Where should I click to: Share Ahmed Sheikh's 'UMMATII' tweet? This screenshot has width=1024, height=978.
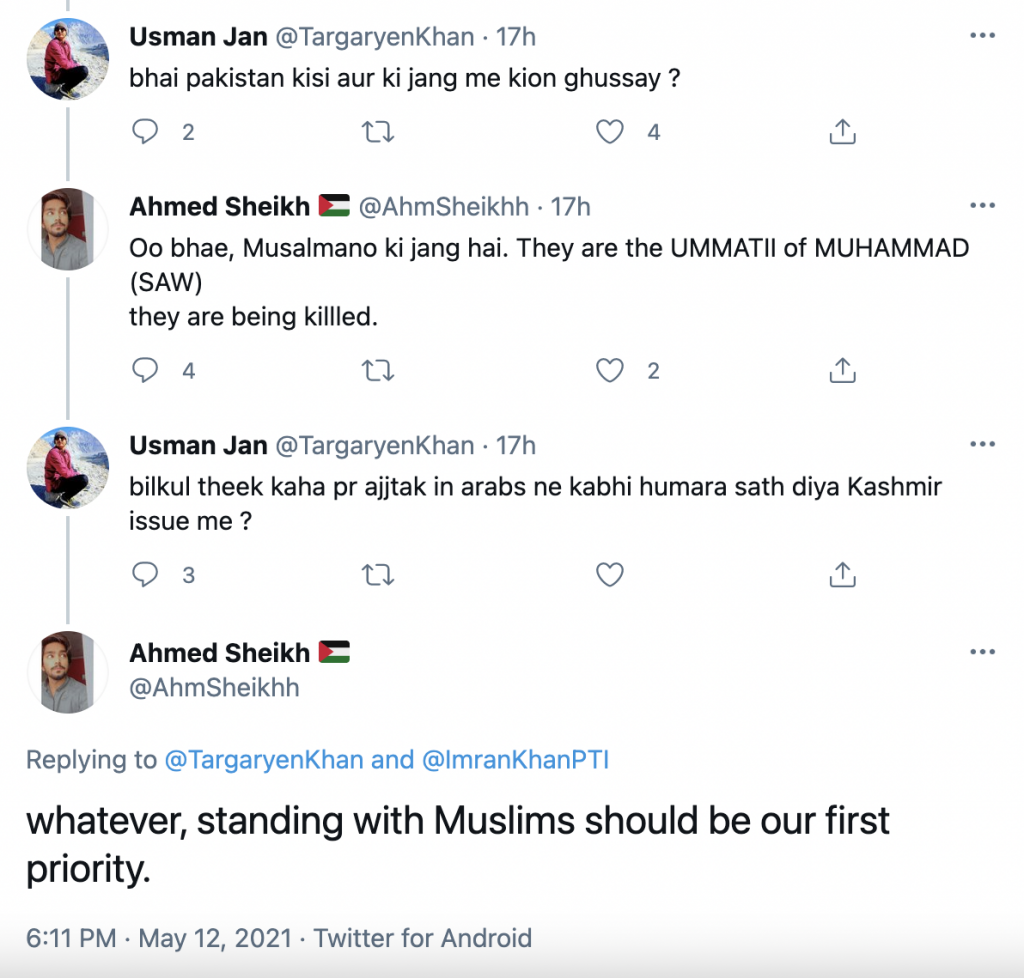click(842, 370)
